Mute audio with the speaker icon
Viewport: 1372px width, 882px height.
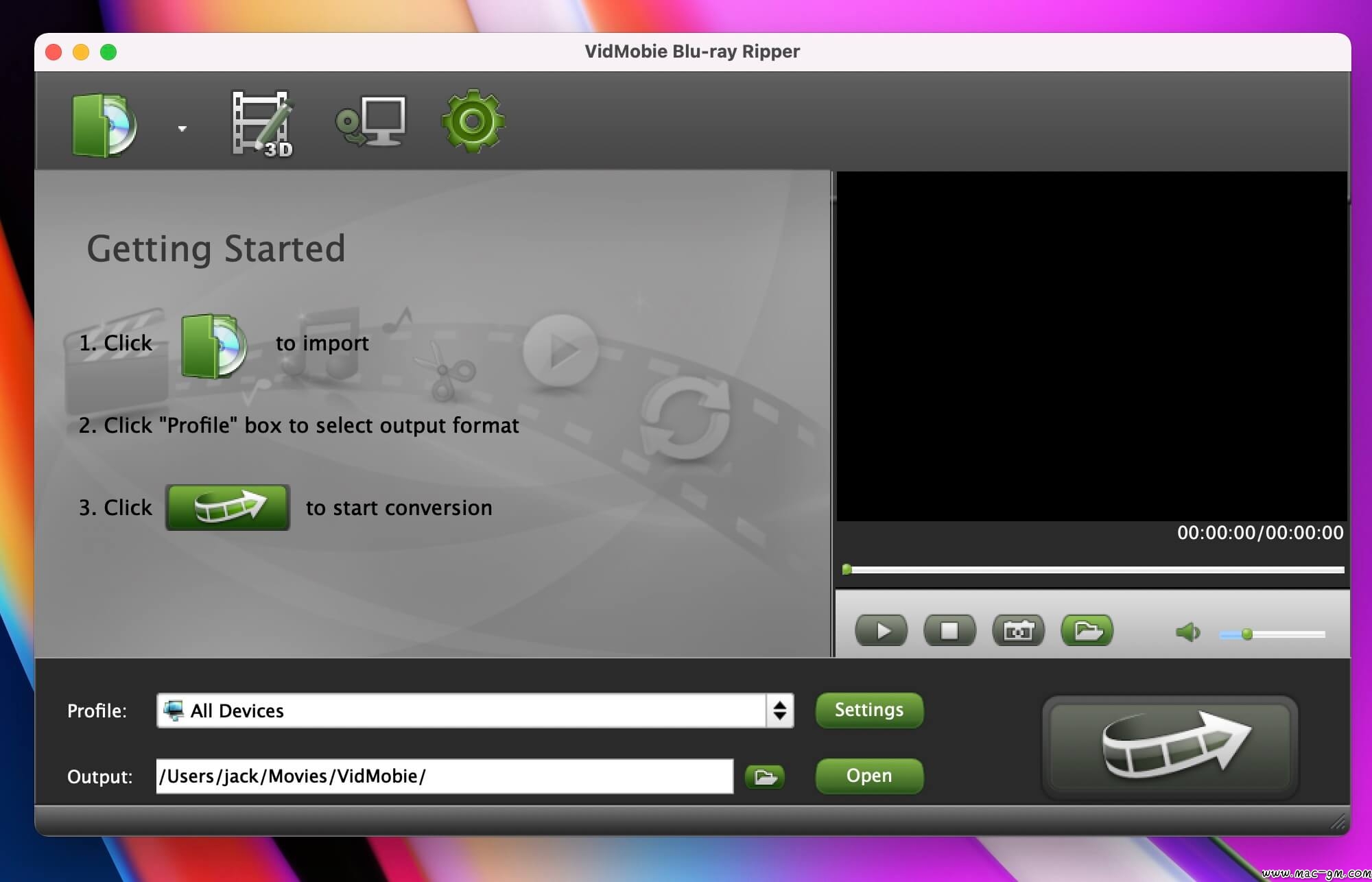point(1187,632)
